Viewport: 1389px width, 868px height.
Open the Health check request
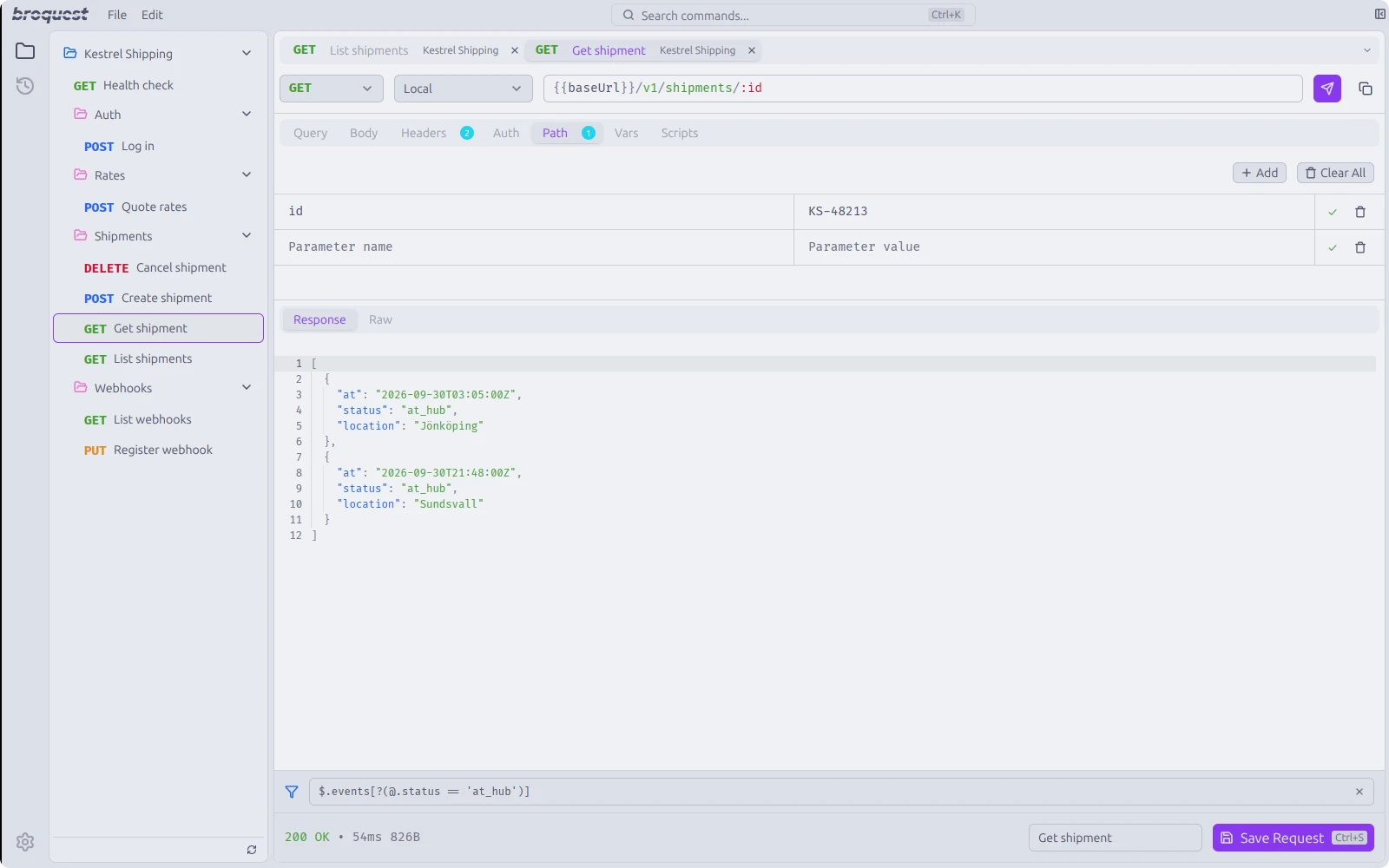coord(158,85)
